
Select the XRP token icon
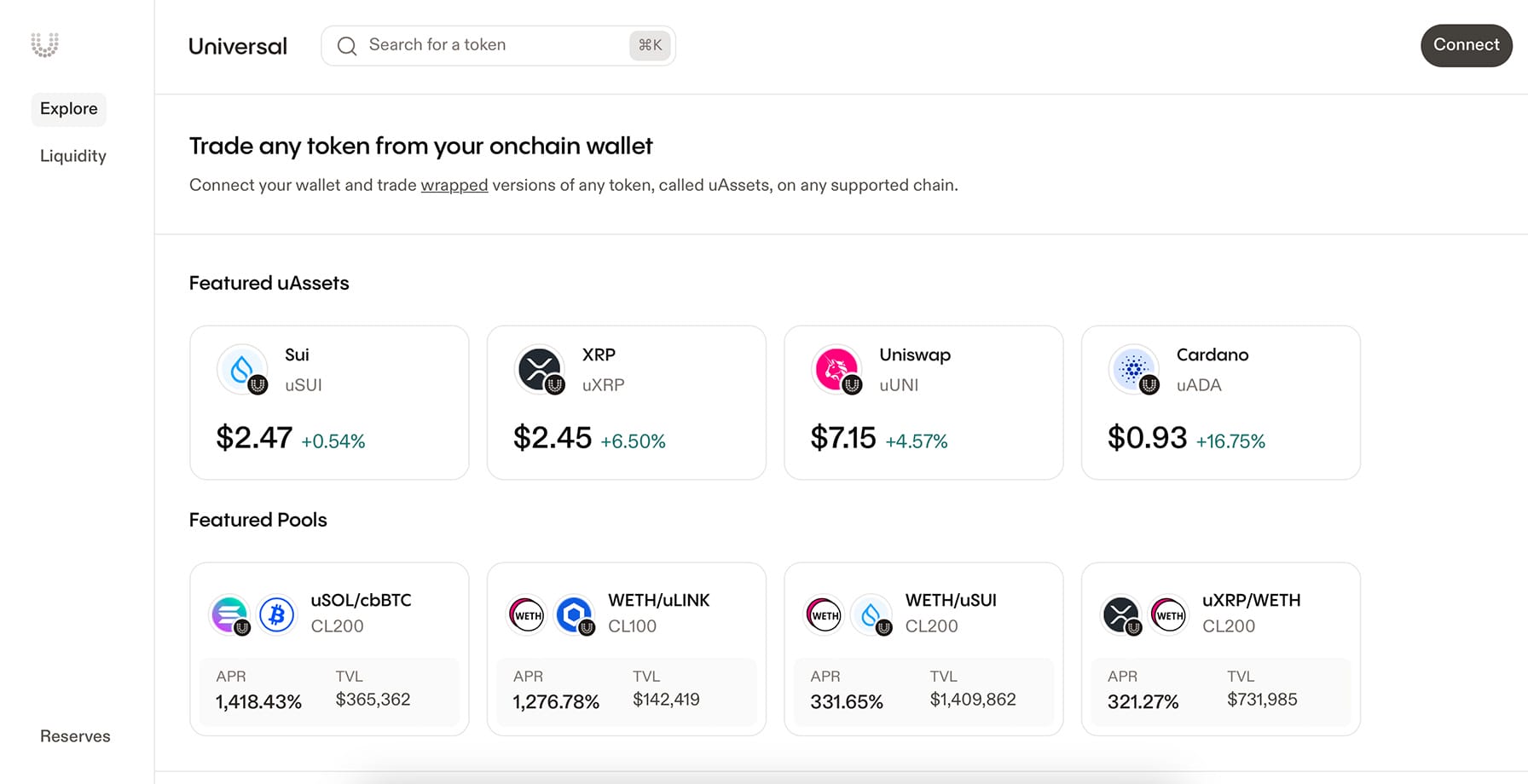point(540,369)
